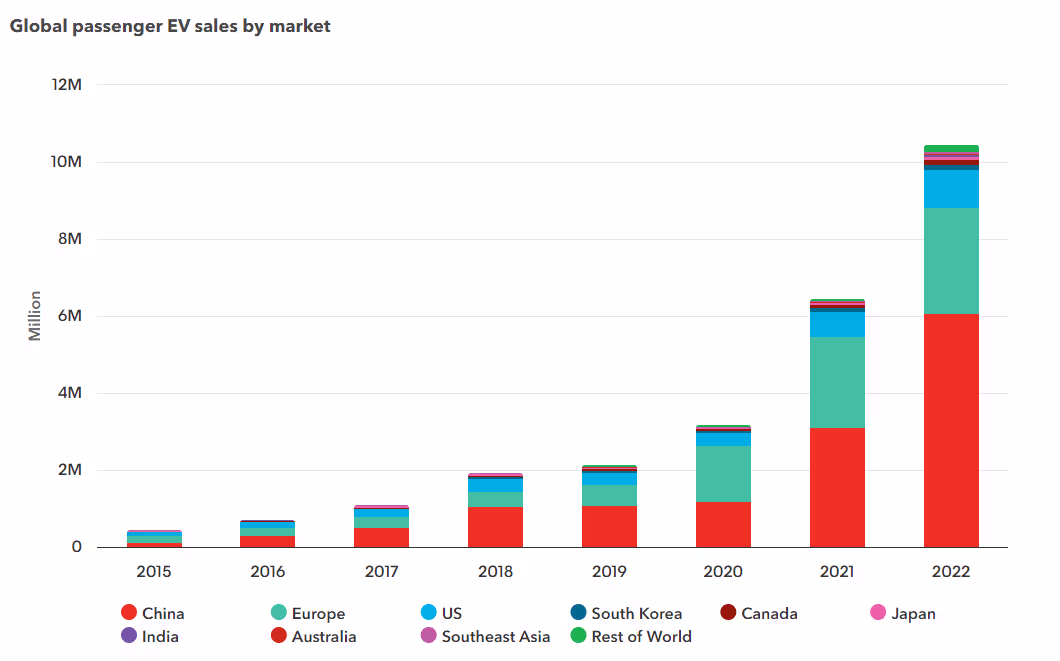Click the 2021 x-axis label
The width and height of the screenshot is (1060, 661).
click(837, 571)
